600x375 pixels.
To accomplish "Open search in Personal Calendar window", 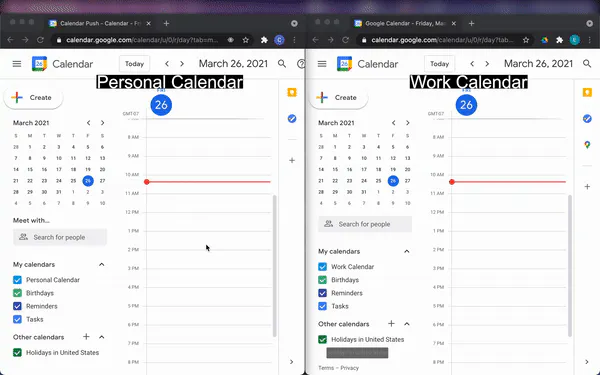I will [x=282, y=64].
